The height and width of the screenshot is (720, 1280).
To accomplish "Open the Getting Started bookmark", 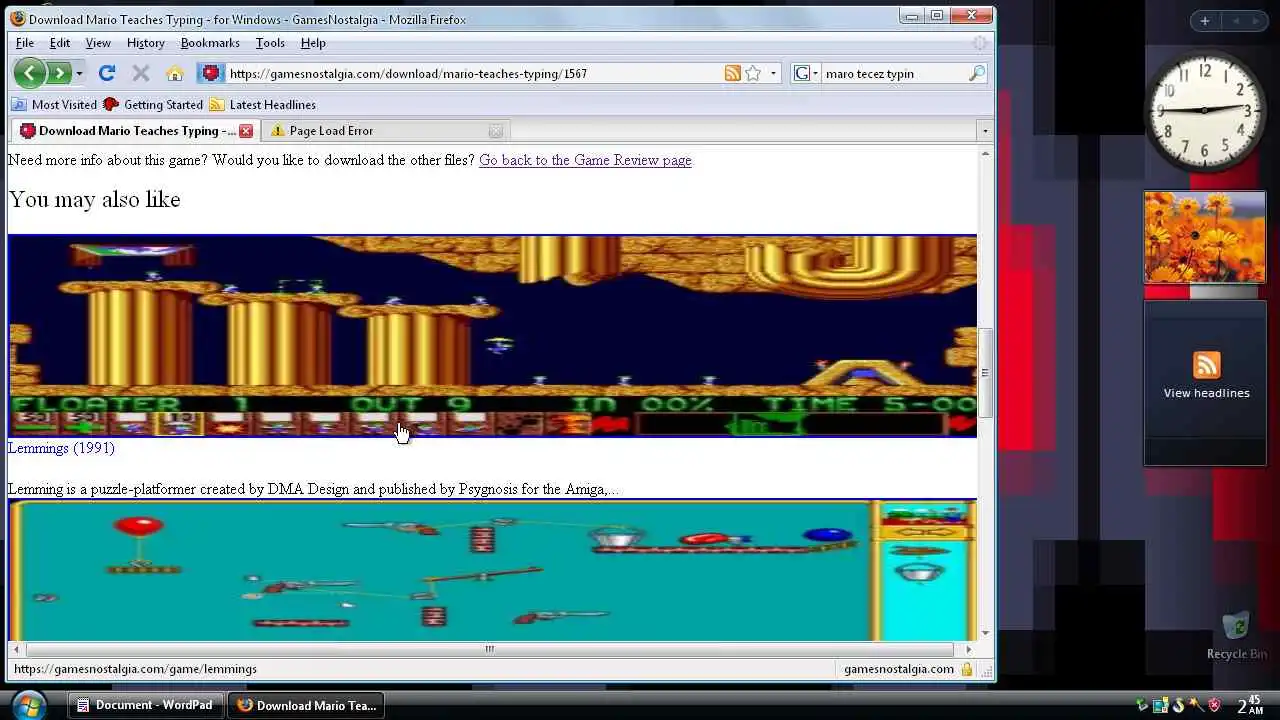I will click(153, 104).
